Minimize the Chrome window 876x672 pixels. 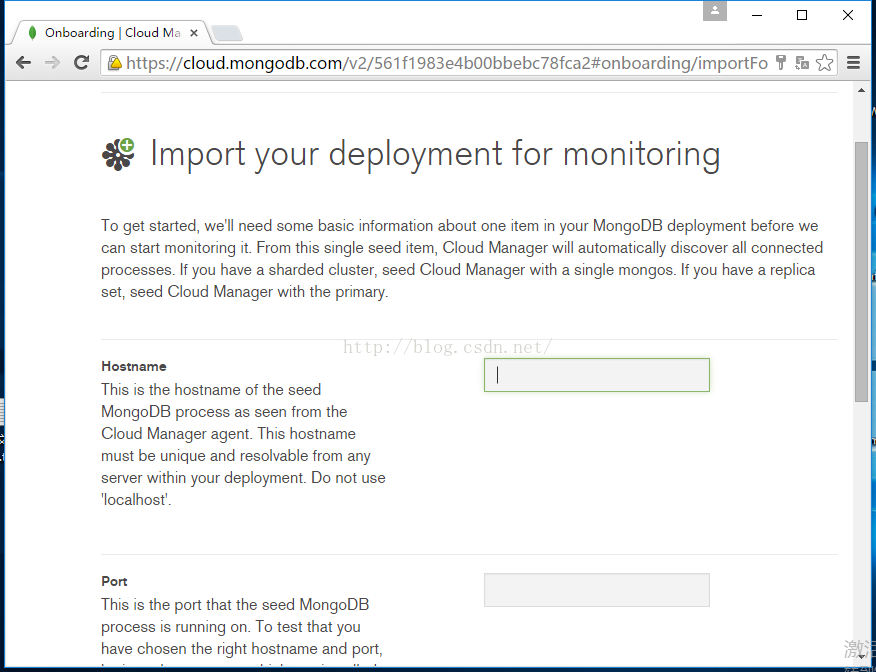tap(757, 15)
